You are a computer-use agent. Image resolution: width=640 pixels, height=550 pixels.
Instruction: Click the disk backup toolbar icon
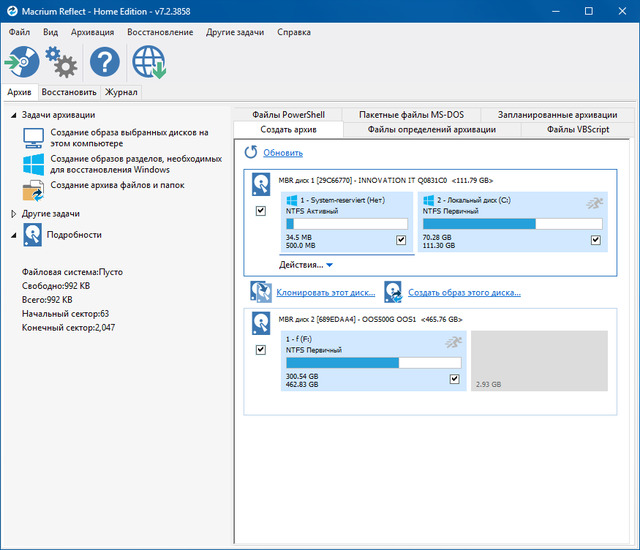(22, 63)
